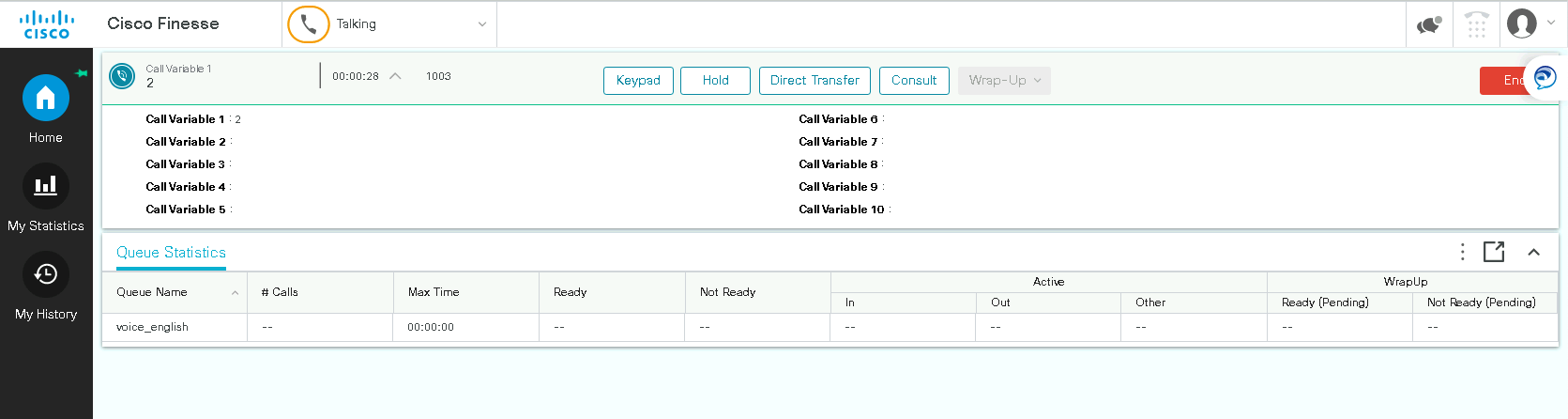Collapse call details next to call timer

[x=395, y=76]
